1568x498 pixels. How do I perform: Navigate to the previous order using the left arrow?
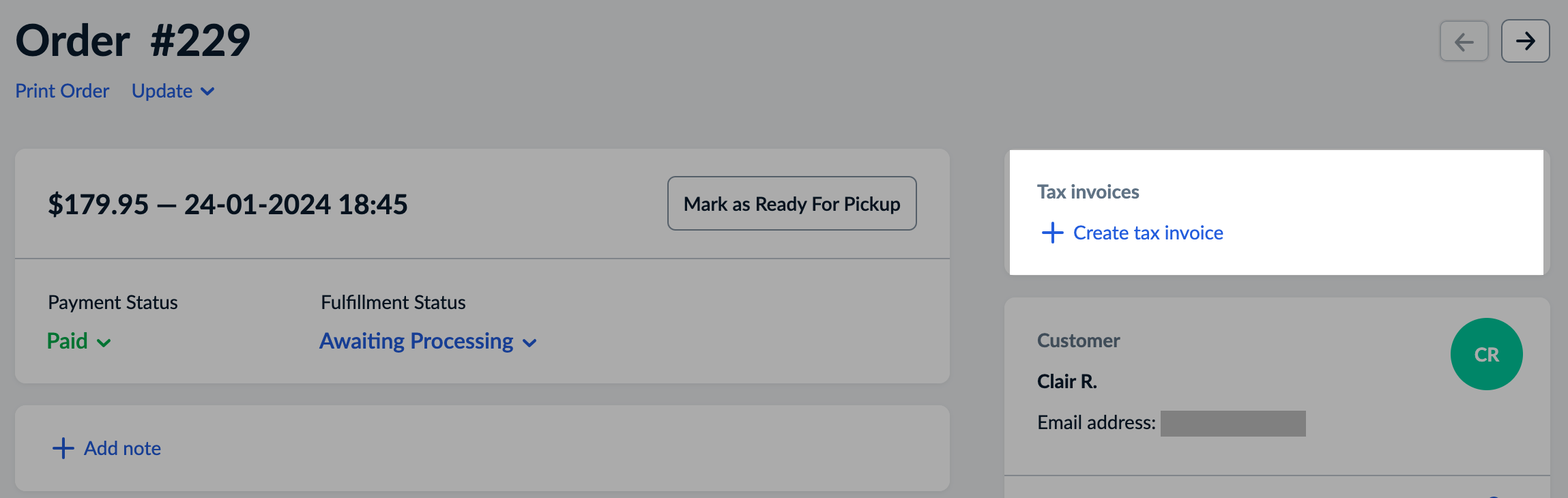(x=1464, y=41)
